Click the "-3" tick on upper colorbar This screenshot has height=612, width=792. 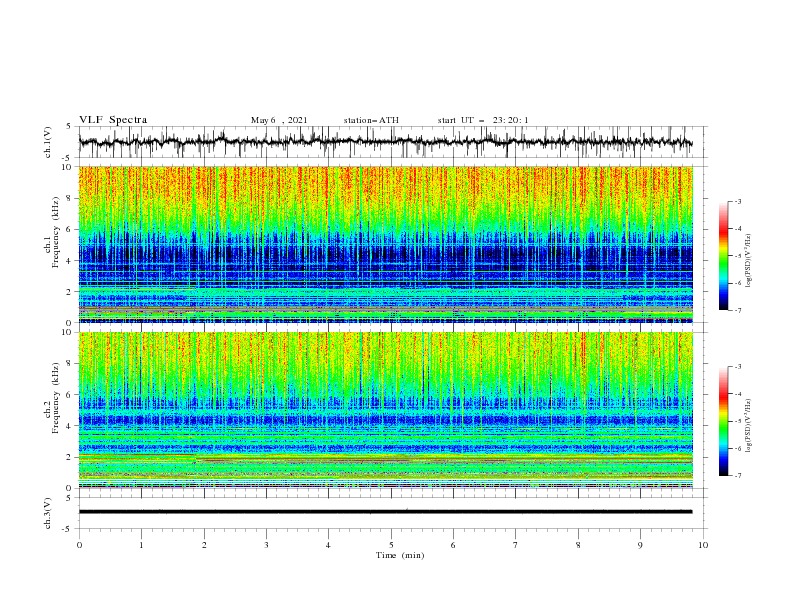click(737, 201)
